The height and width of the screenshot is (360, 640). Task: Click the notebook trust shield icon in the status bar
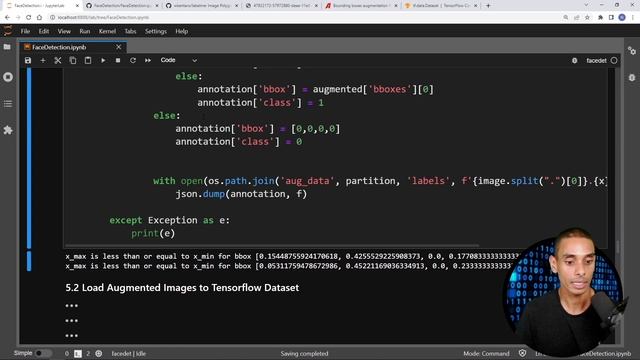(522, 353)
